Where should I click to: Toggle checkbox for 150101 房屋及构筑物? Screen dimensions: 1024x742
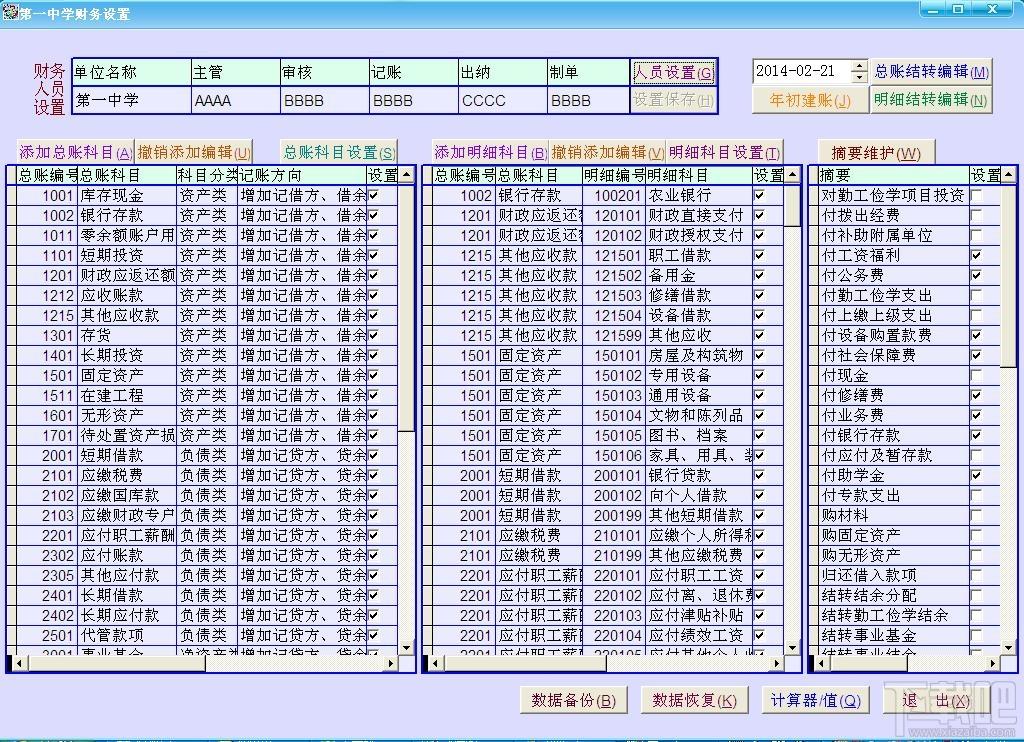760,355
